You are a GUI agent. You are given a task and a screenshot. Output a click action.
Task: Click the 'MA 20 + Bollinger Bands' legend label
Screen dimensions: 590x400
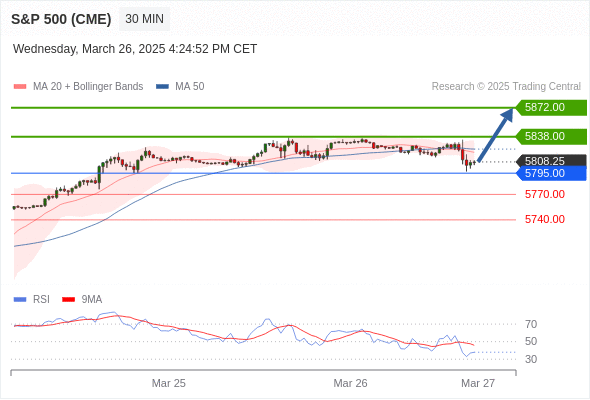[x=88, y=87]
